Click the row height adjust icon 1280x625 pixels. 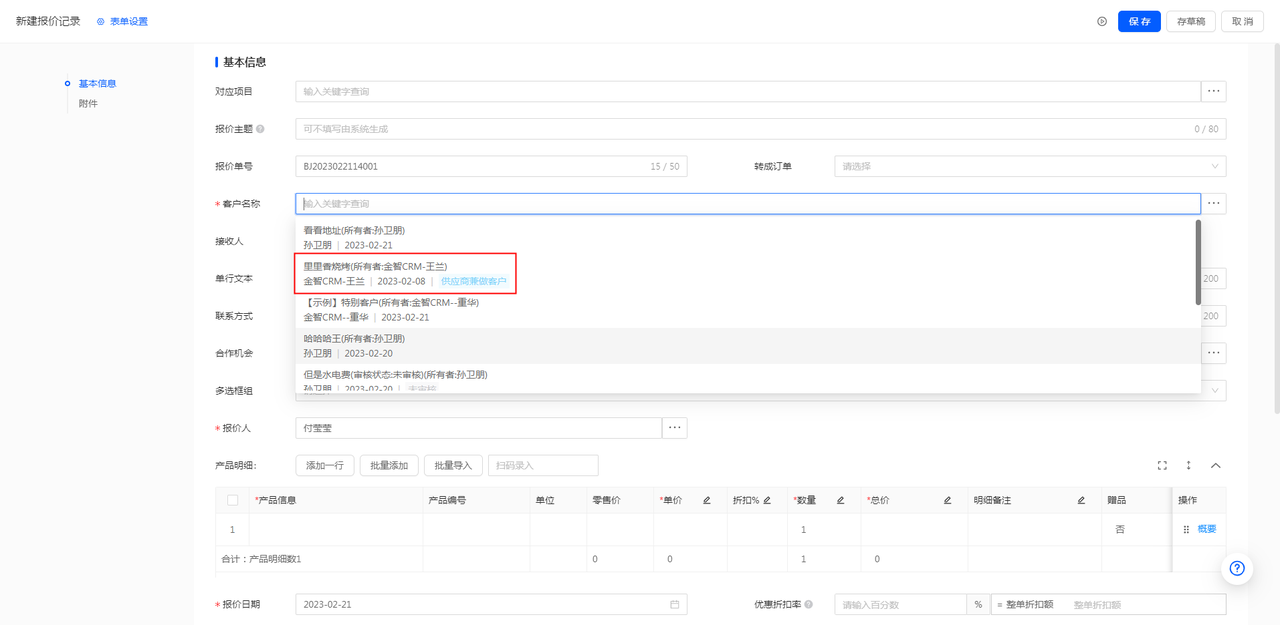tap(1189, 465)
